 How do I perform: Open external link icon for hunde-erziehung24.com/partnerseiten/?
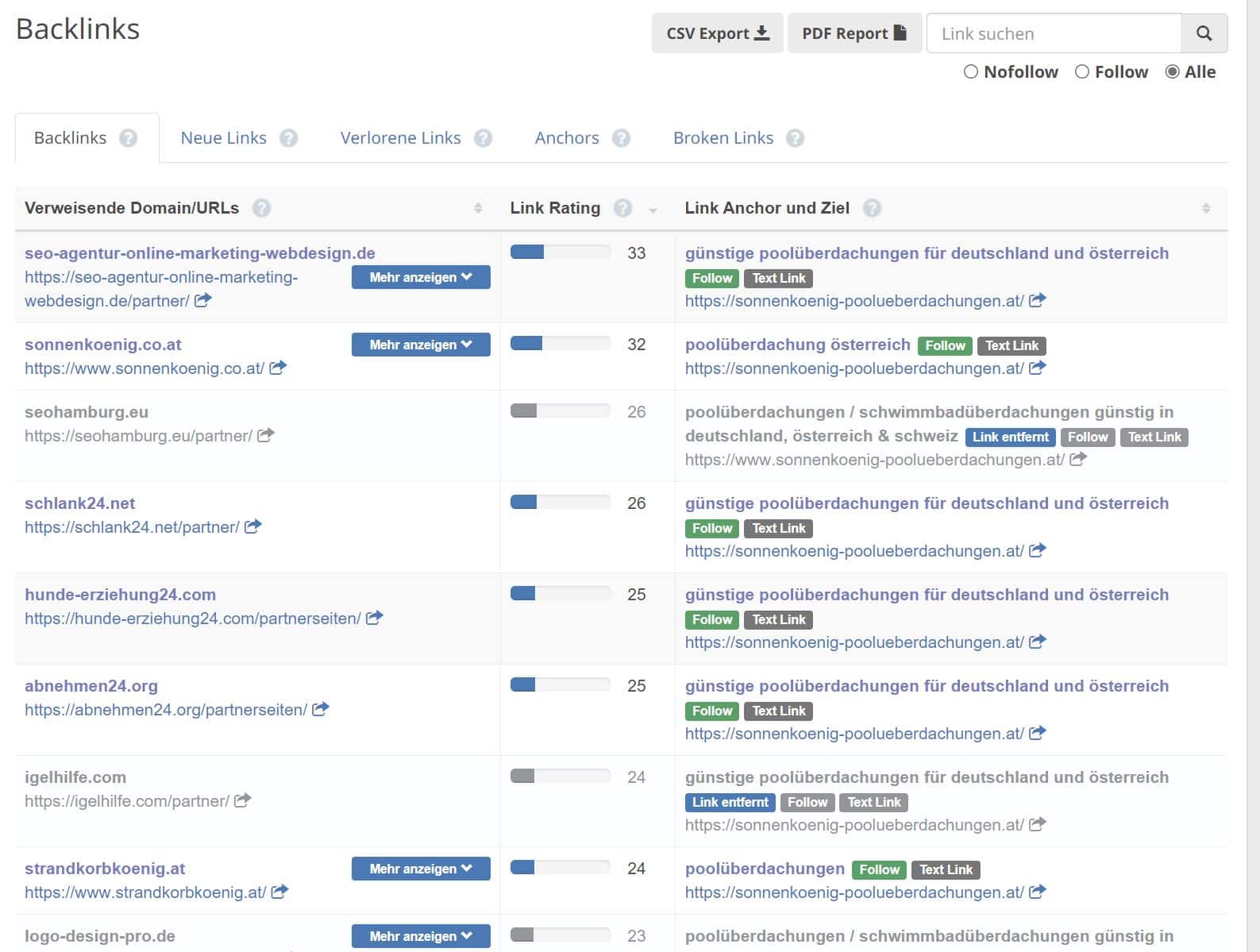[375, 618]
